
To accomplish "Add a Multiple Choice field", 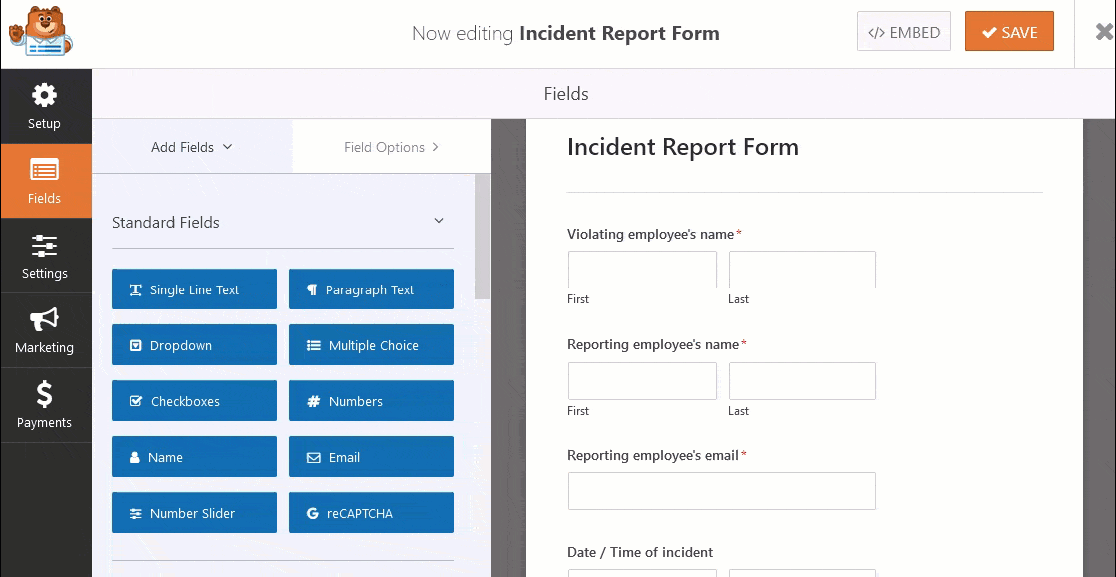I will click(371, 345).
